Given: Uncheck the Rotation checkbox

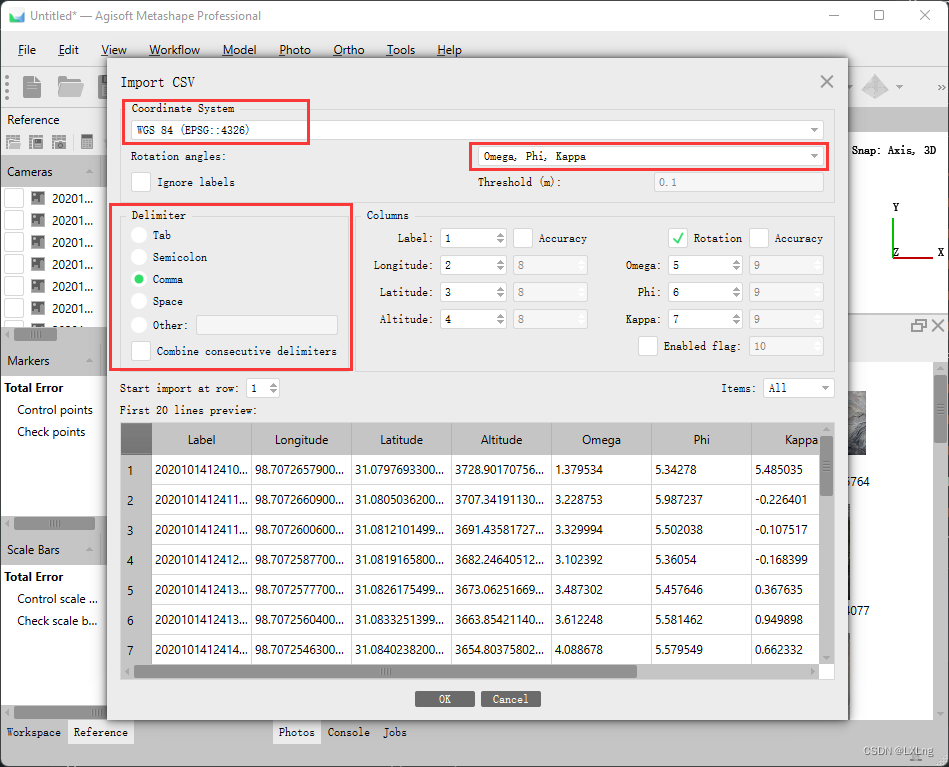Looking at the screenshot, I should pos(678,238).
